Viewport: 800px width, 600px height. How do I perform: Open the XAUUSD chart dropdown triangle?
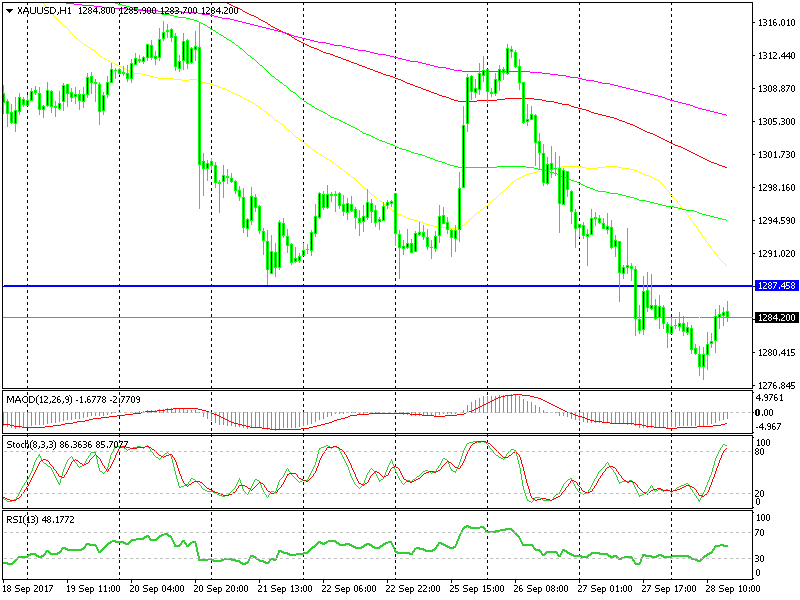click(x=9, y=11)
